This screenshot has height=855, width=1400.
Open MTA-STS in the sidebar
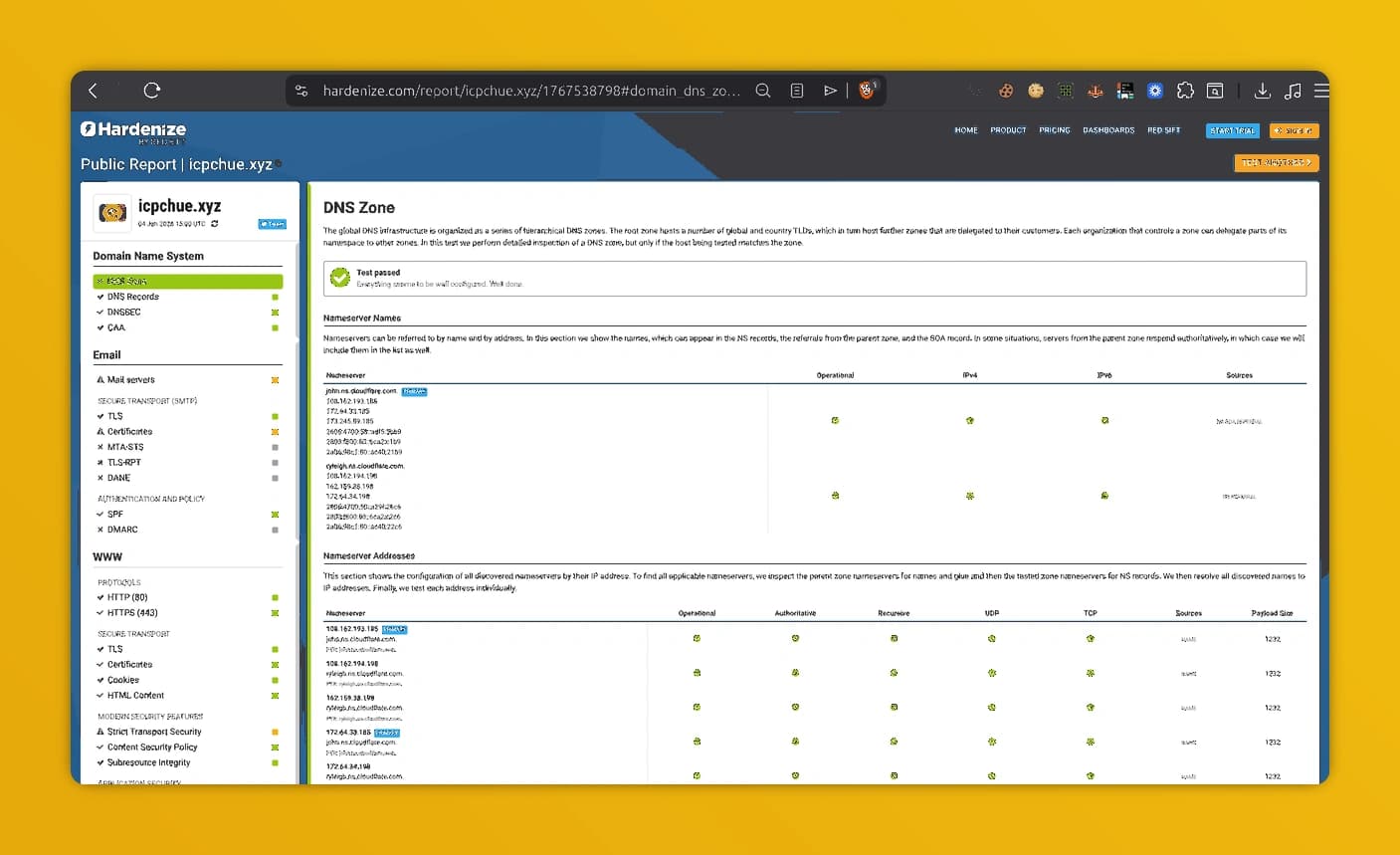[x=125, y=447]
